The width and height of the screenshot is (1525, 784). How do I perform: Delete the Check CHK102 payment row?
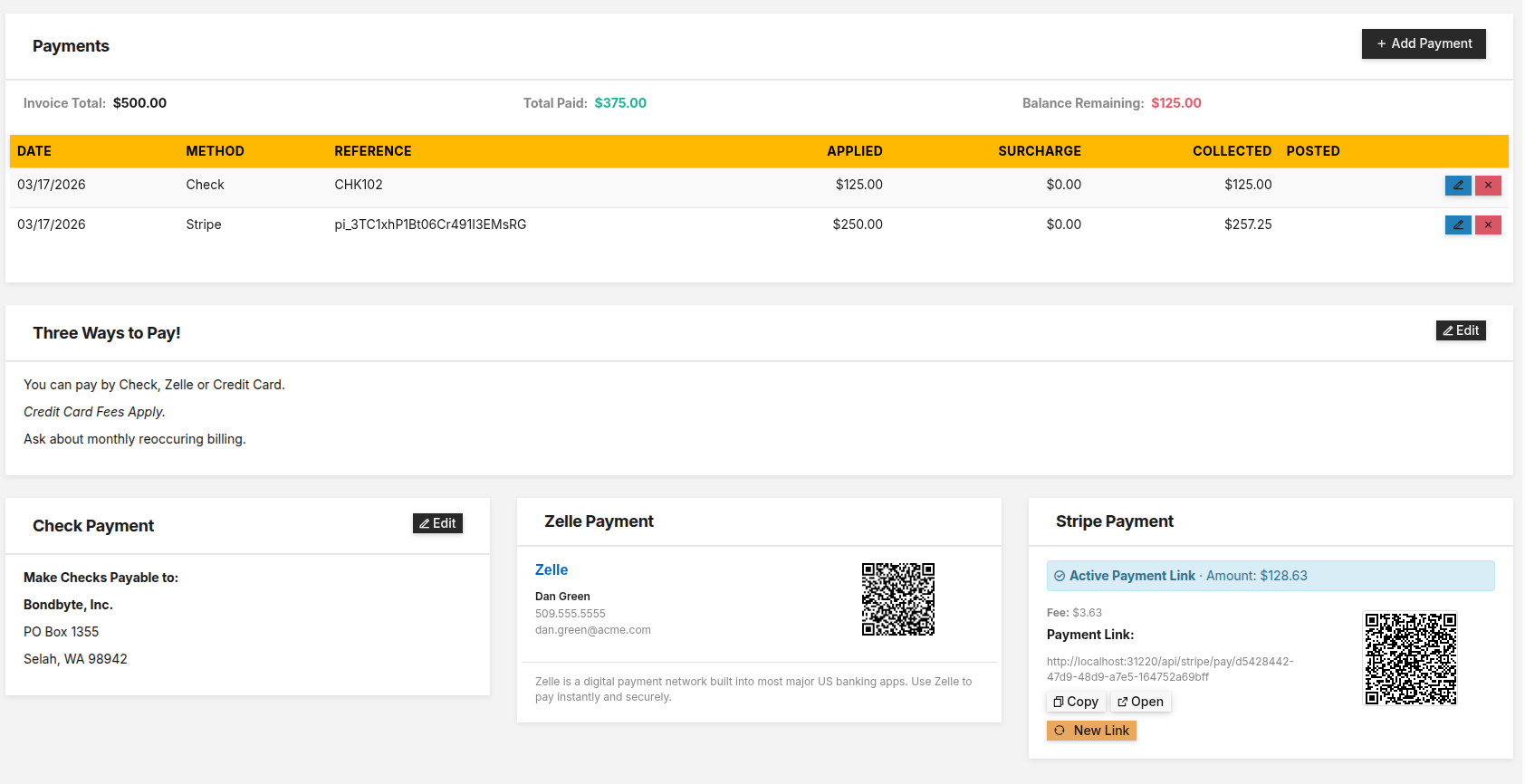tap(1488, 186)
